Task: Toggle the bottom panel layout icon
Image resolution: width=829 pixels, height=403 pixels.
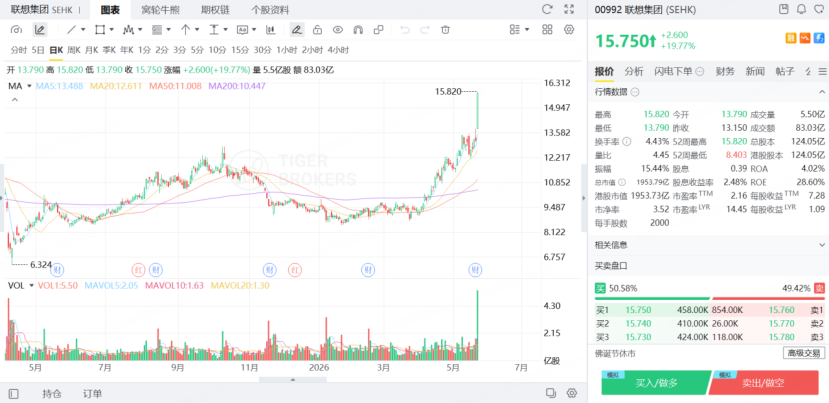Action: click(x=14, y=393)
